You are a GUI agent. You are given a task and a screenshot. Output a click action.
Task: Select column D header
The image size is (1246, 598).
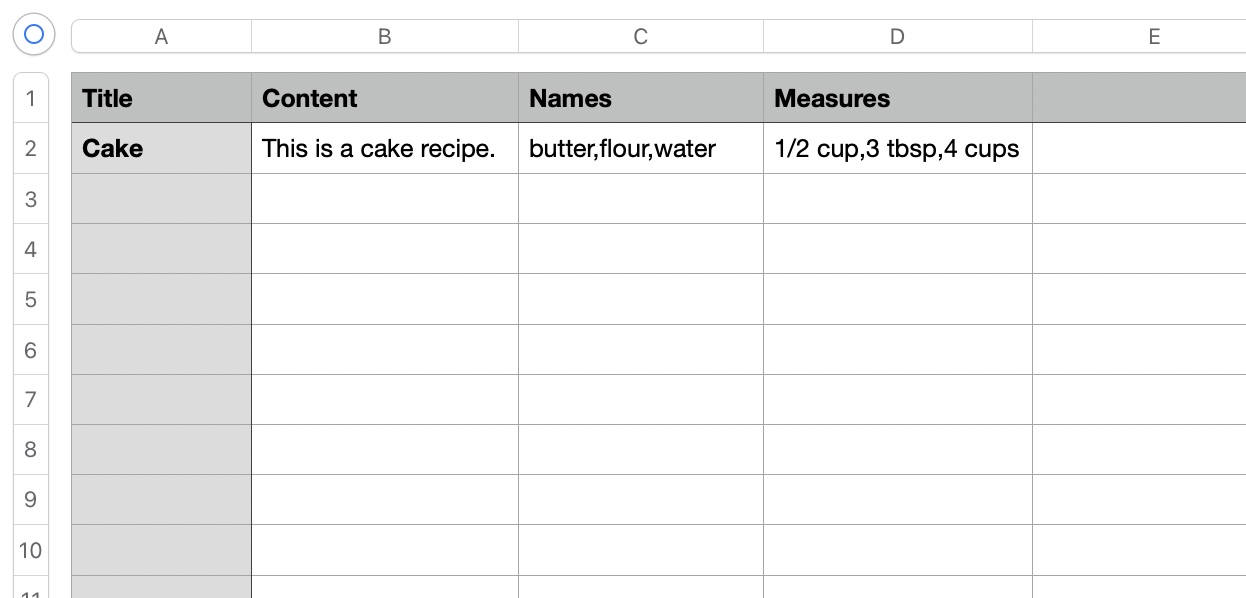point(897,37)
